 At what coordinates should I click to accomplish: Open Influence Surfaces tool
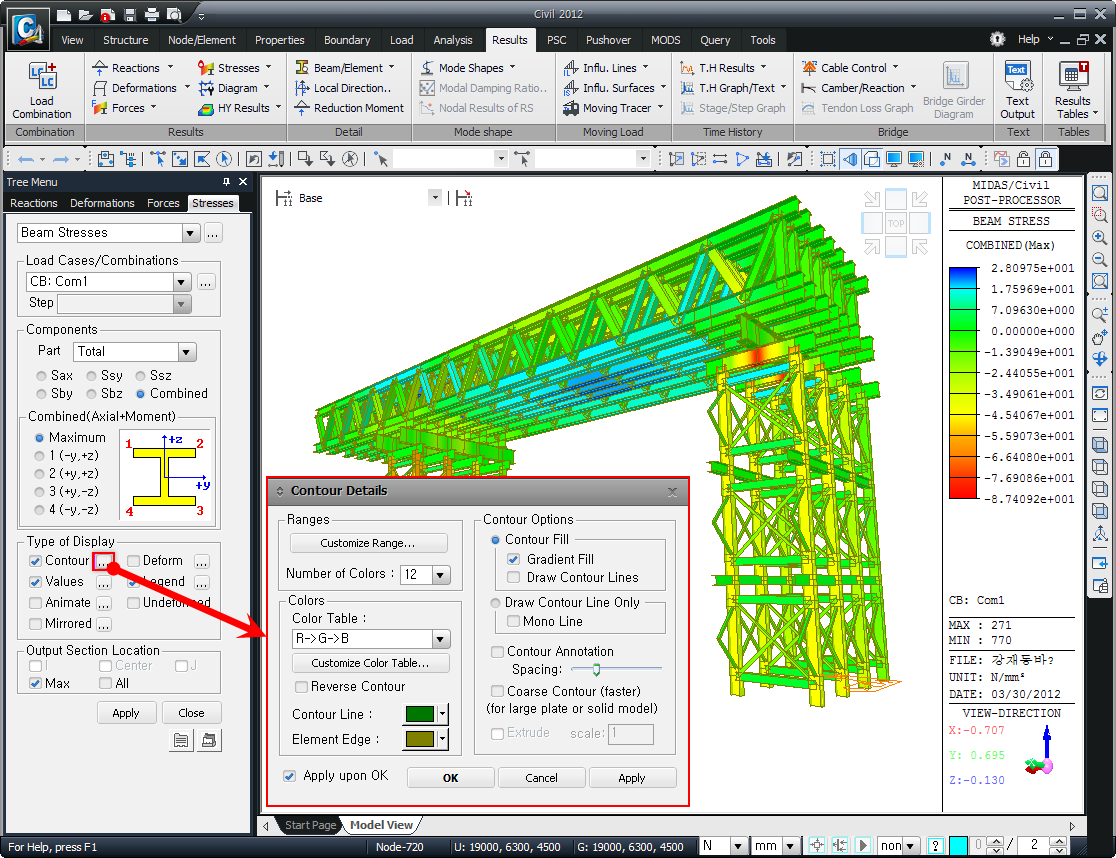pyautogui.click(x=615, y=88)
